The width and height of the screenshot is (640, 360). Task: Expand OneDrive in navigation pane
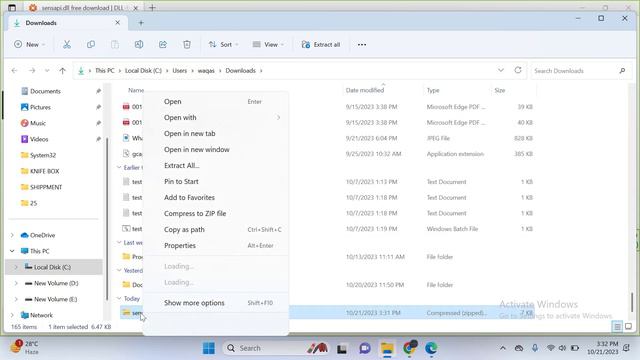[12, 235]
